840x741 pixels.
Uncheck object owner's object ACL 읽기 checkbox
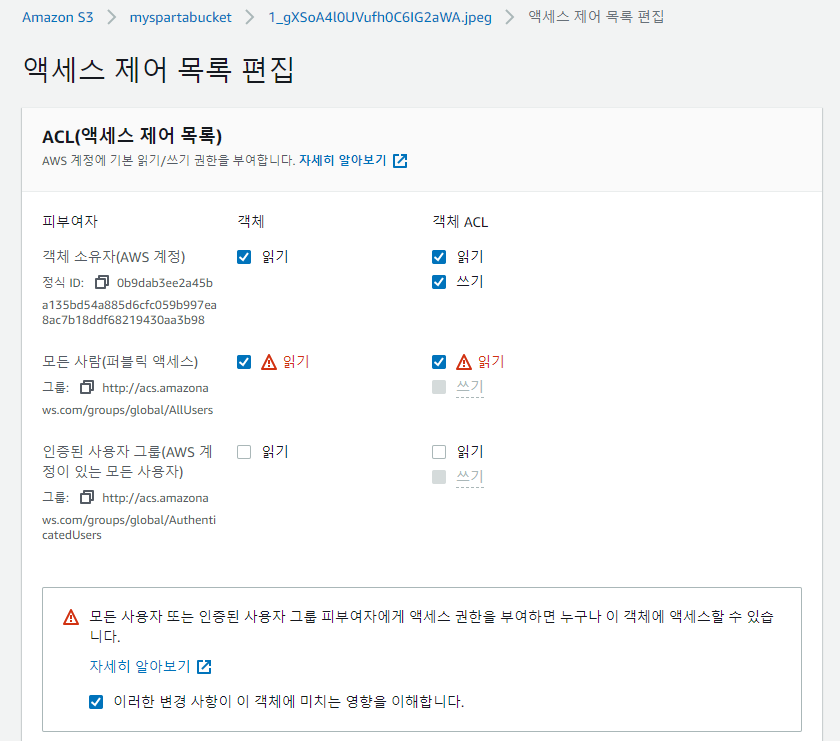(439, 257)
